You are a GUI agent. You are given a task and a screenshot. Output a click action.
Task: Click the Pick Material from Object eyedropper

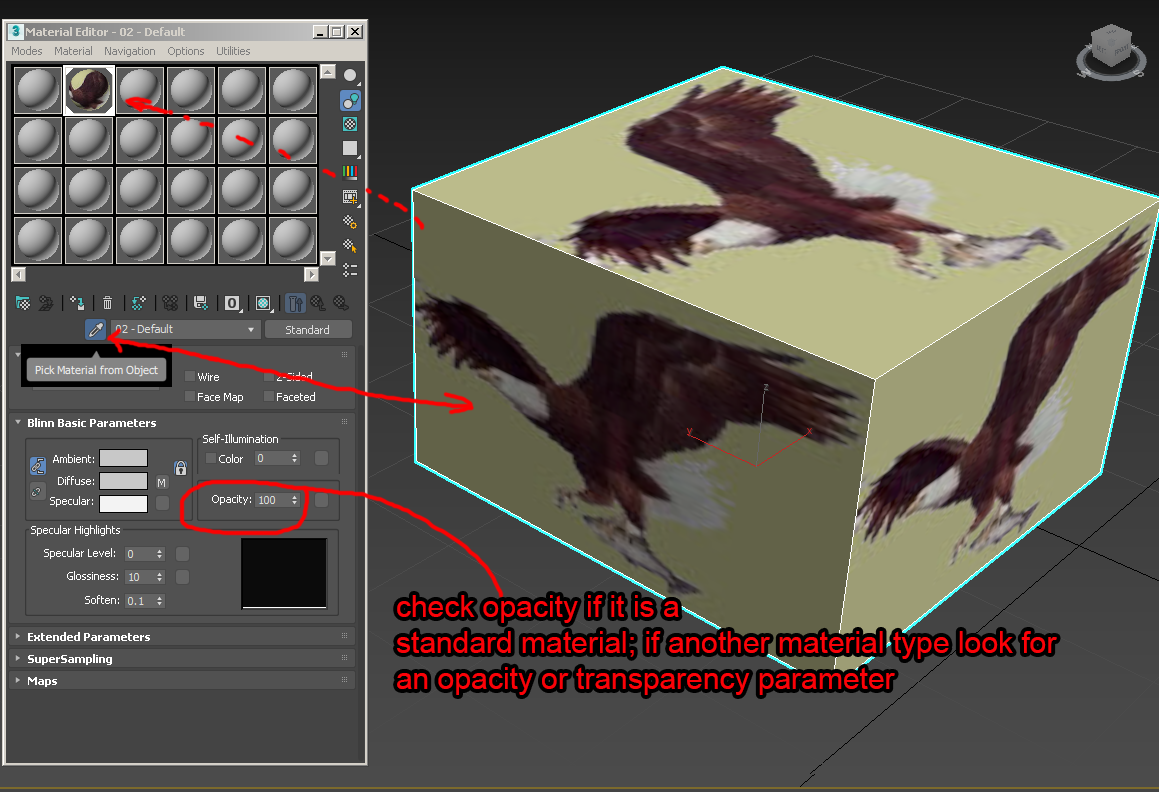95,329
